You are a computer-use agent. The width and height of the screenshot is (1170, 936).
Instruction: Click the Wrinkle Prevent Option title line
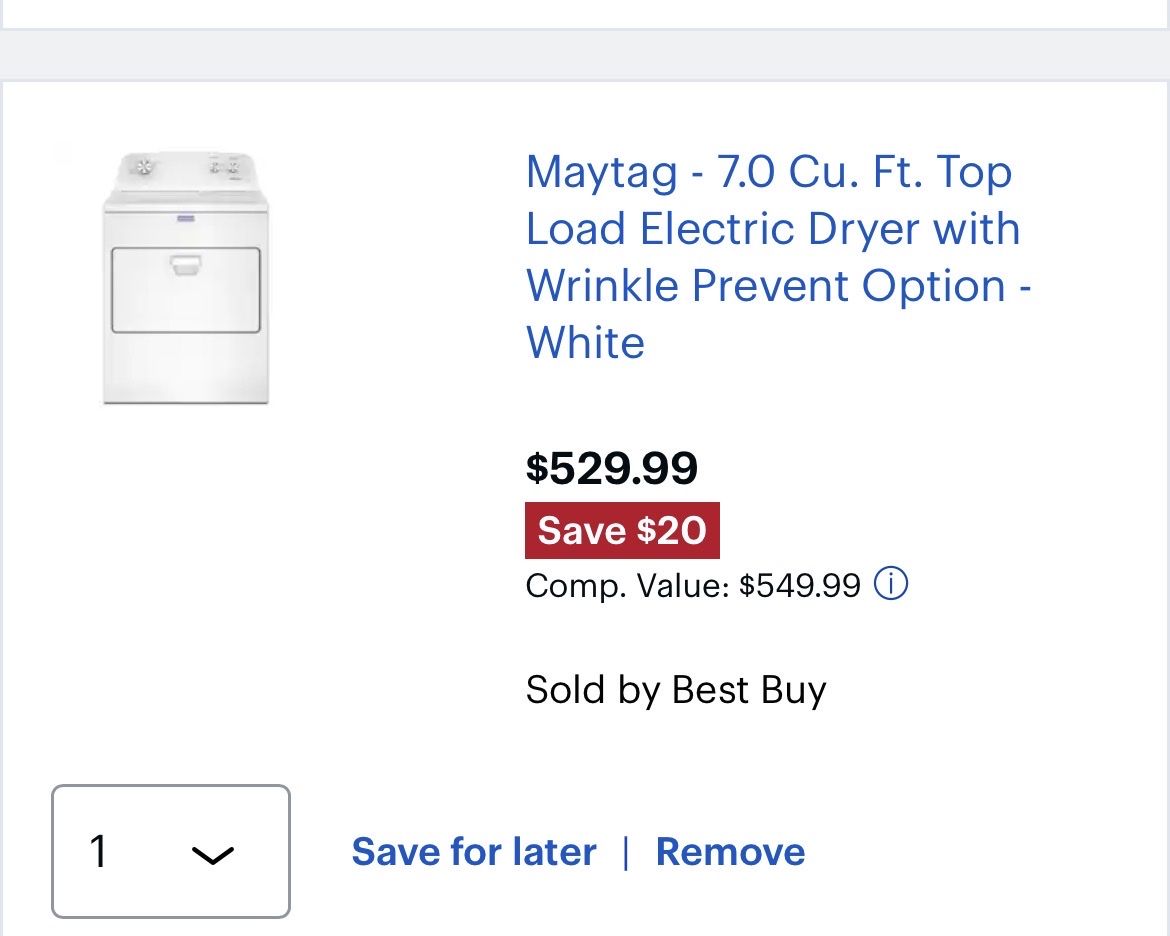click(x=778, y=286)
